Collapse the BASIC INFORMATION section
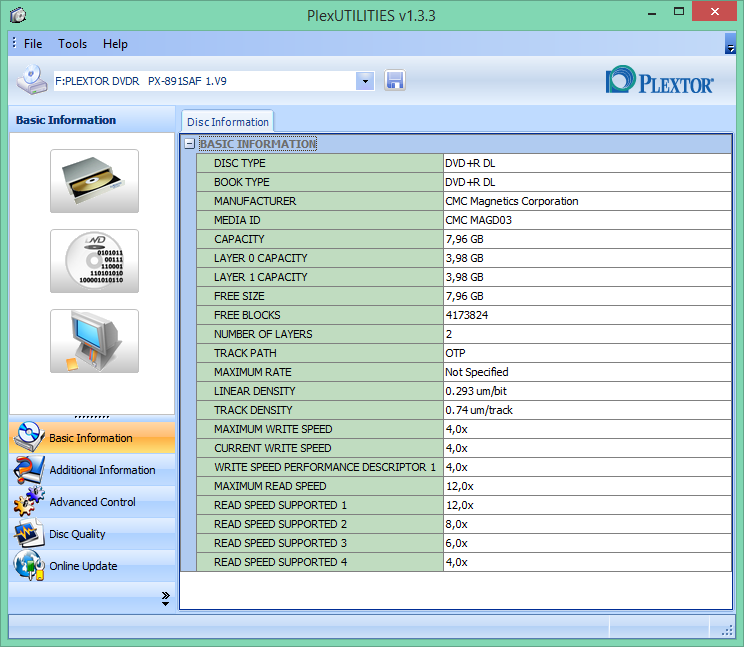 189,144
